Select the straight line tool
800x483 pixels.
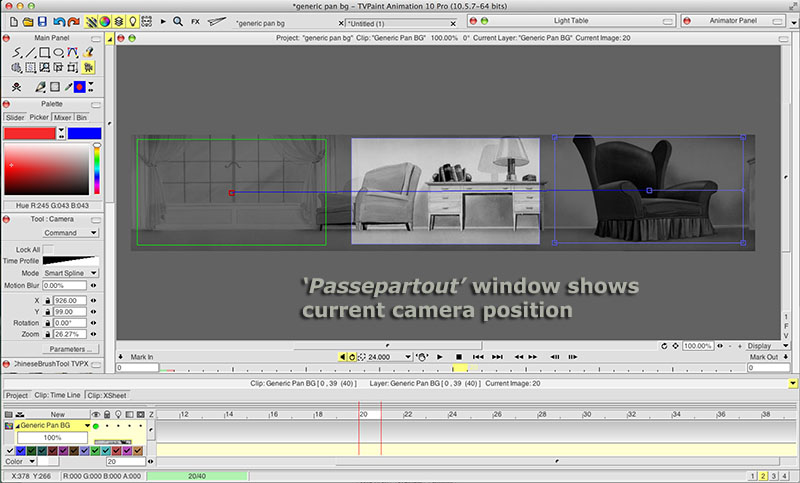tap(31, 52)
